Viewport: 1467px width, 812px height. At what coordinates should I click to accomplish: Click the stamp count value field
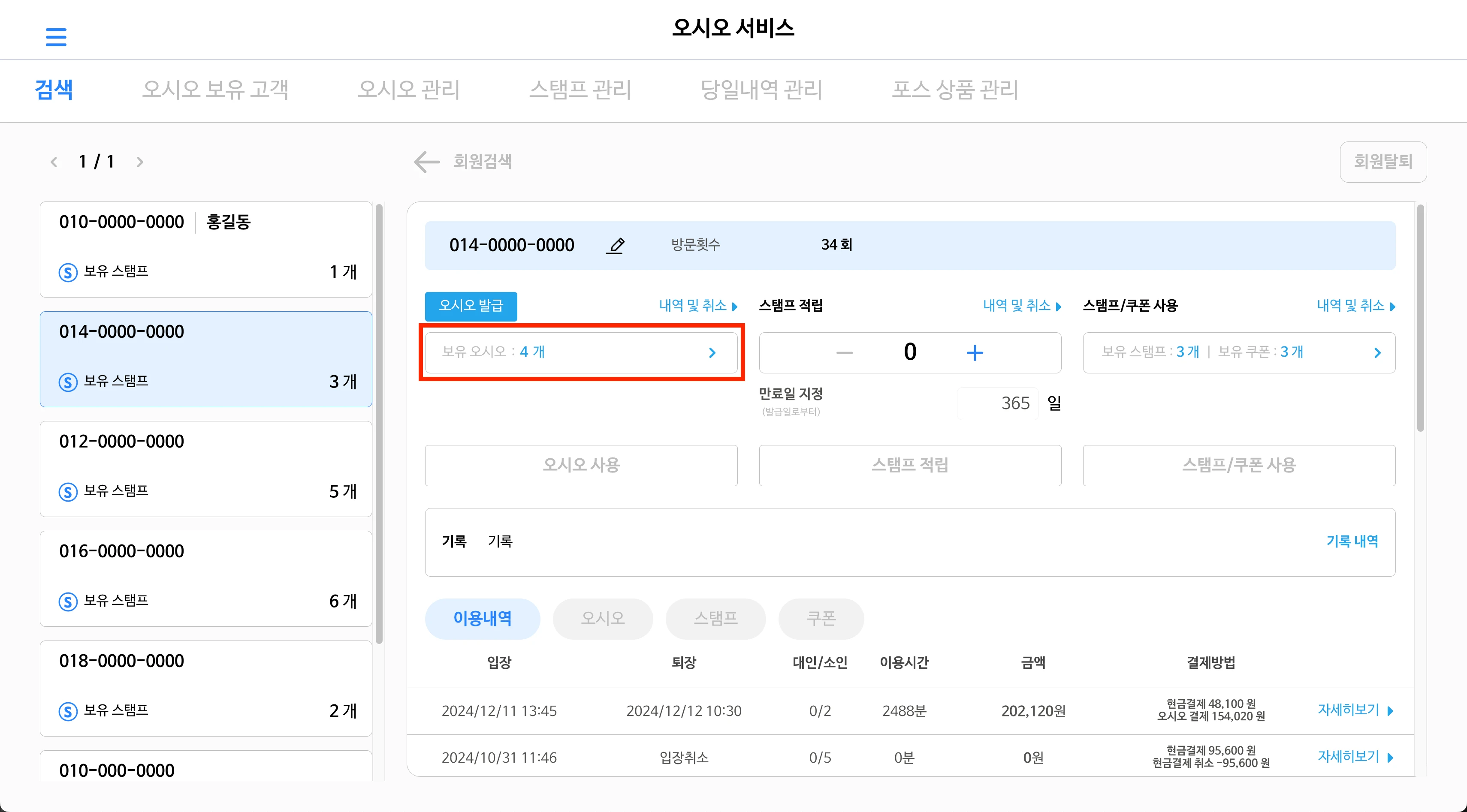coord(910,352)
